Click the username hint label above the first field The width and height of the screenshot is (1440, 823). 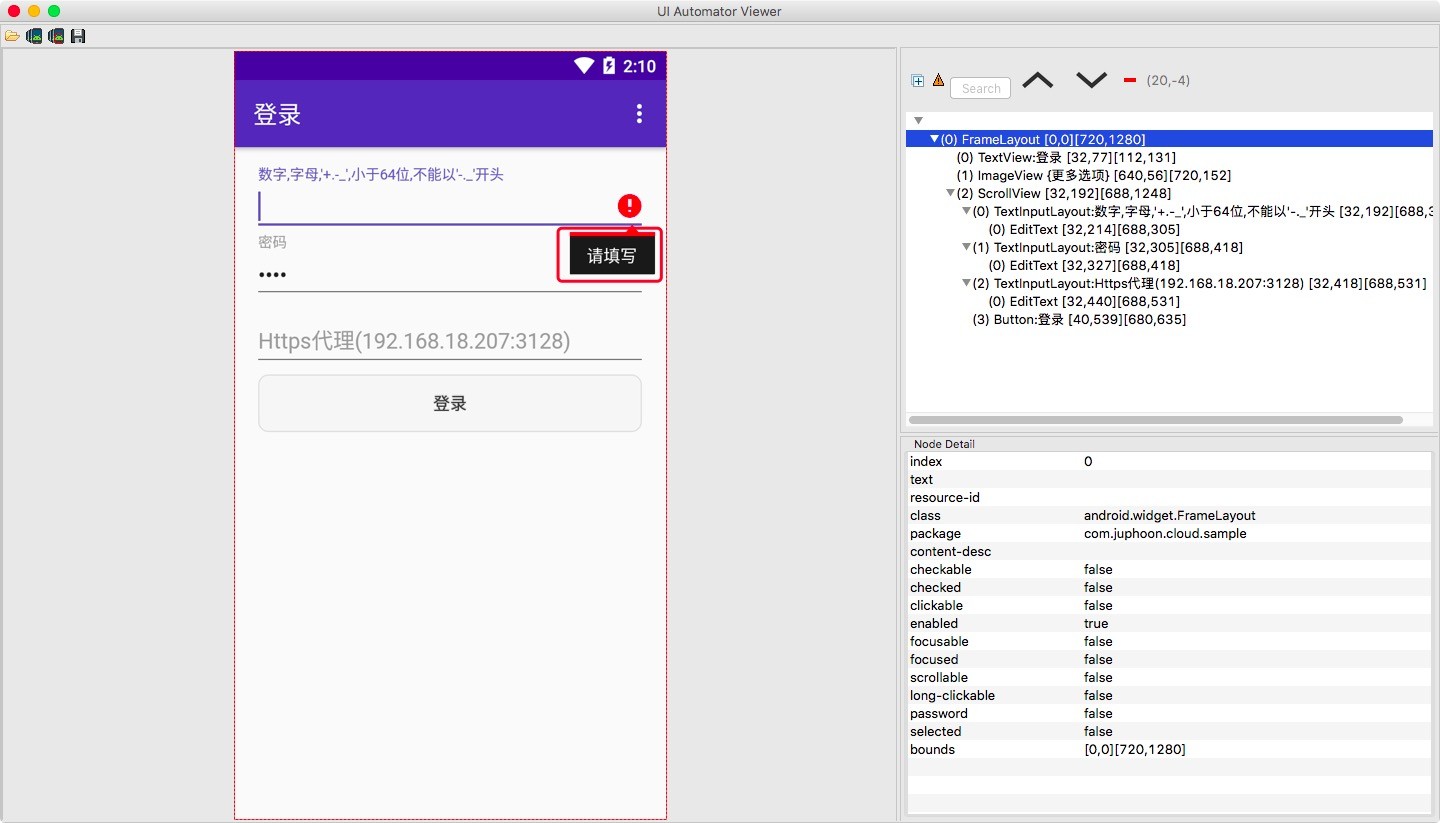(x=380, y=174)
